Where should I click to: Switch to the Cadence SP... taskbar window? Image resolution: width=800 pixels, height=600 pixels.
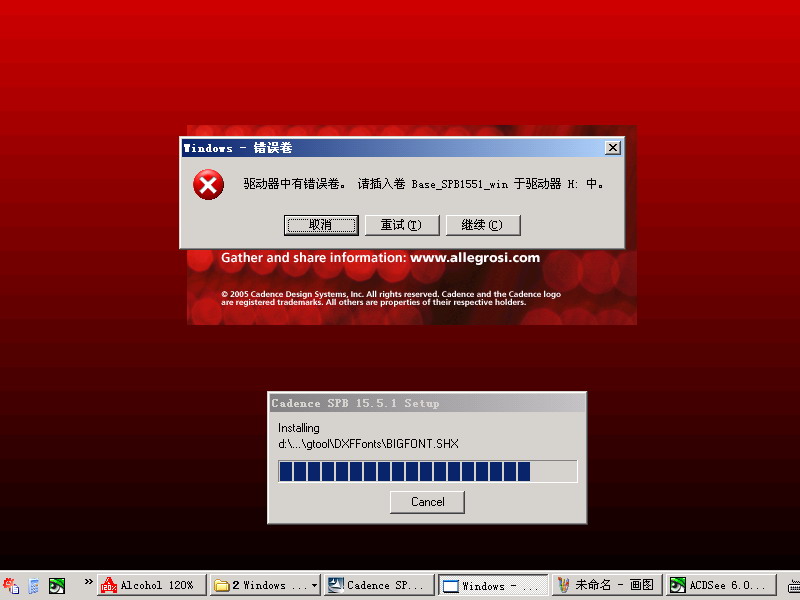click(379, 585)
